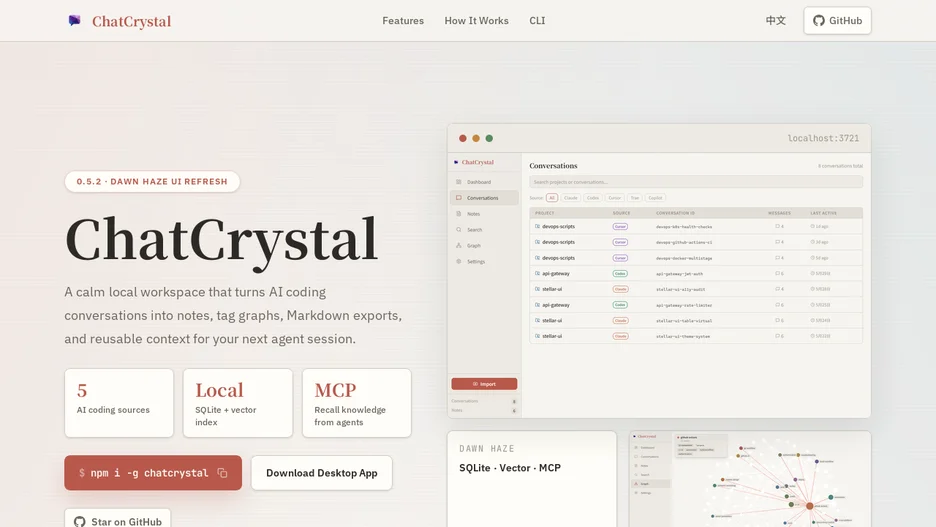Click Star on GitHub button
The image size is (936, 527).
point(118,518)
